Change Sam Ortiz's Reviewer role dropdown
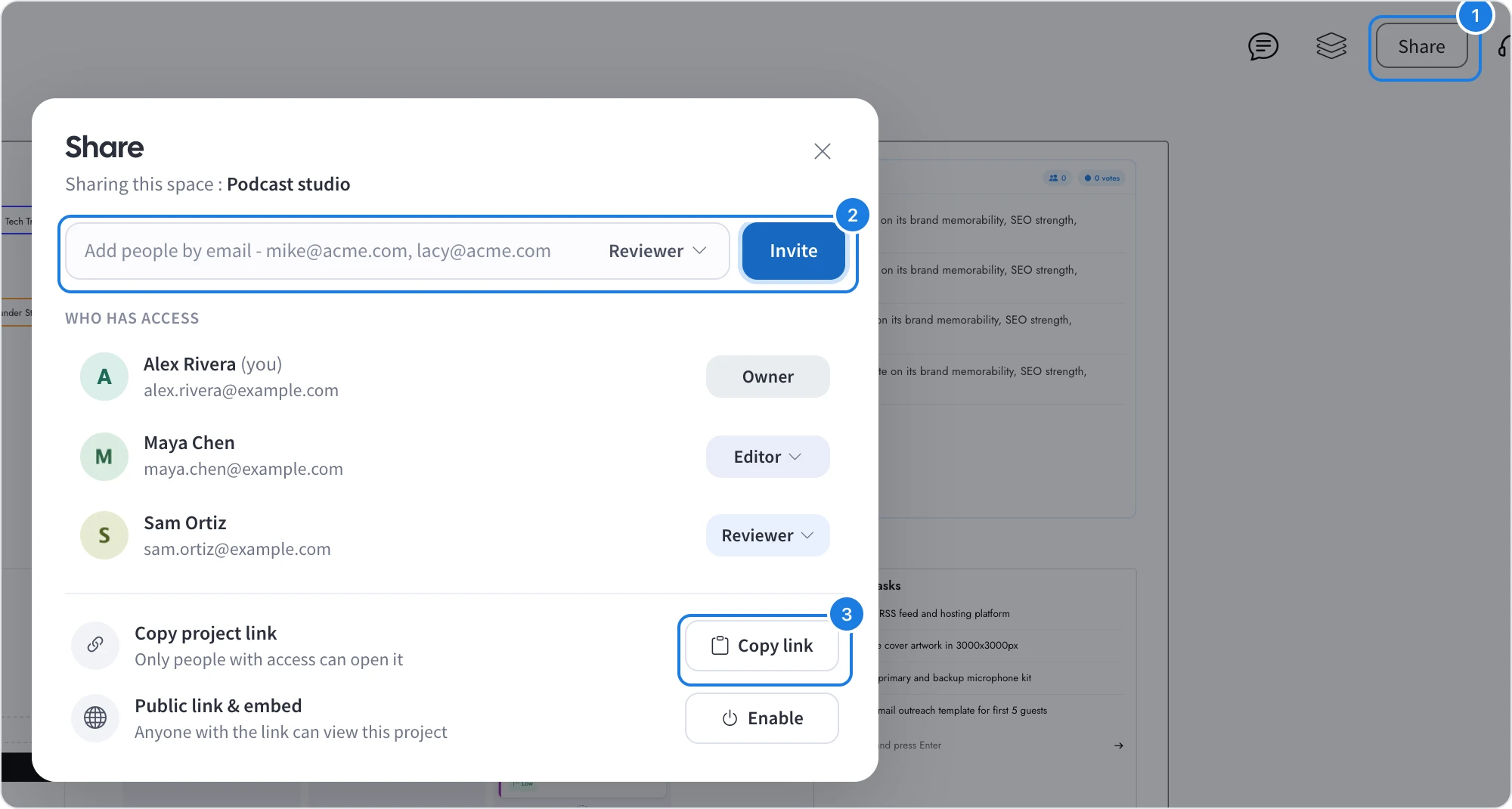Viewport: 1512px width, 809px height. [x=767, y=535]
